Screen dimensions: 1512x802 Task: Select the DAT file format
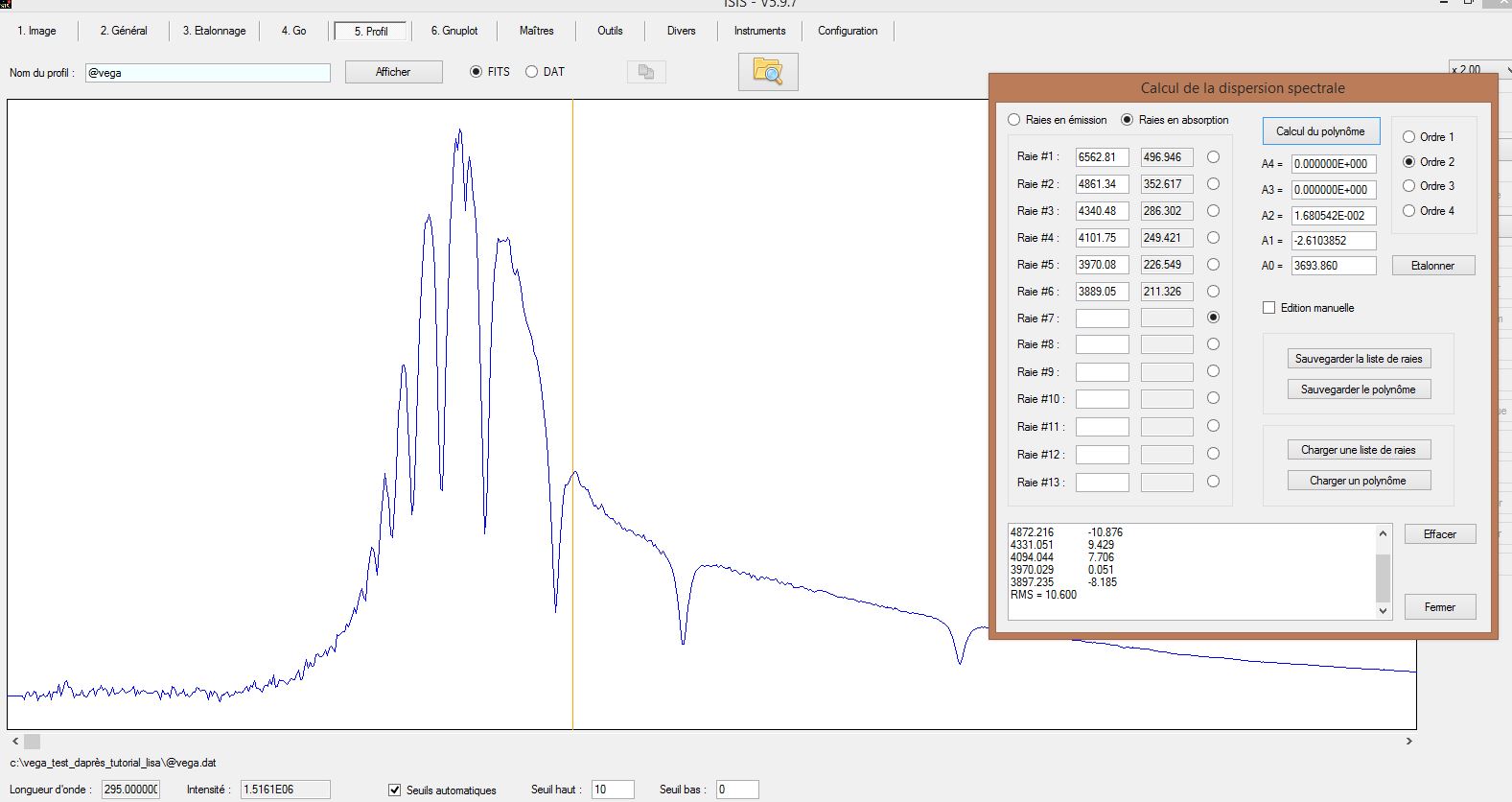coord(532,72)
